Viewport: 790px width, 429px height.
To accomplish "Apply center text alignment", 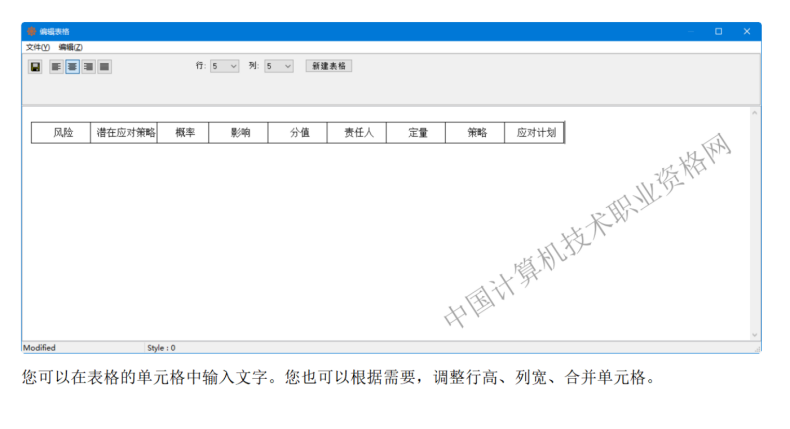I will [73, 67].
